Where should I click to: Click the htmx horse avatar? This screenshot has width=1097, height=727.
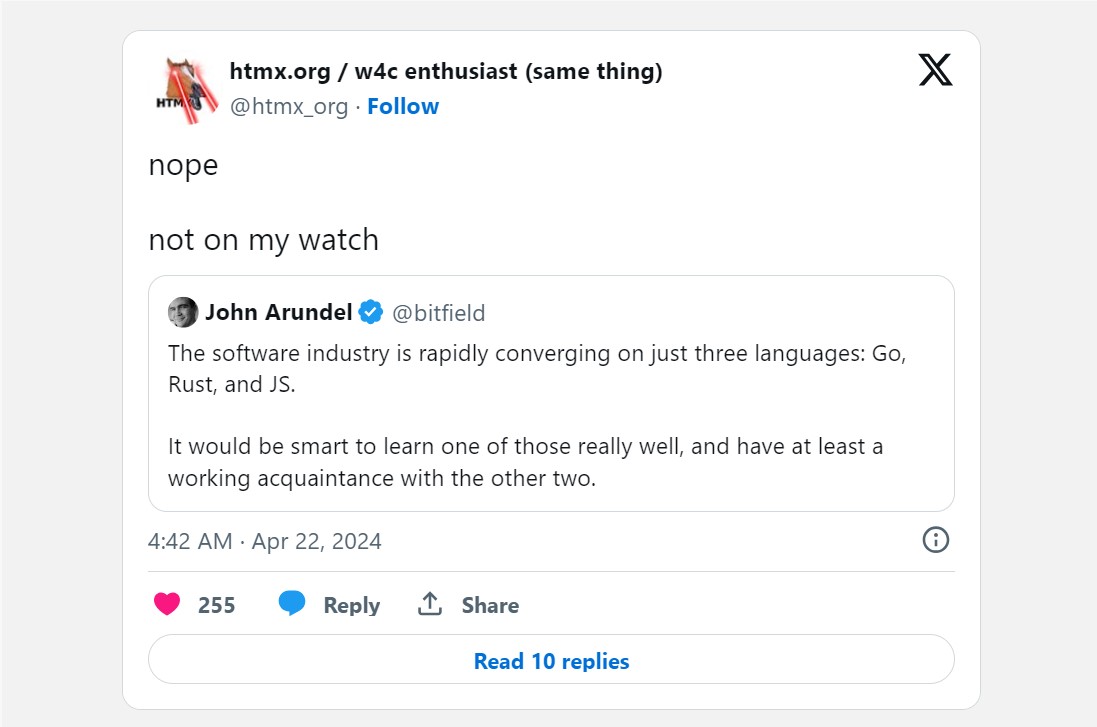click(183, 89)
